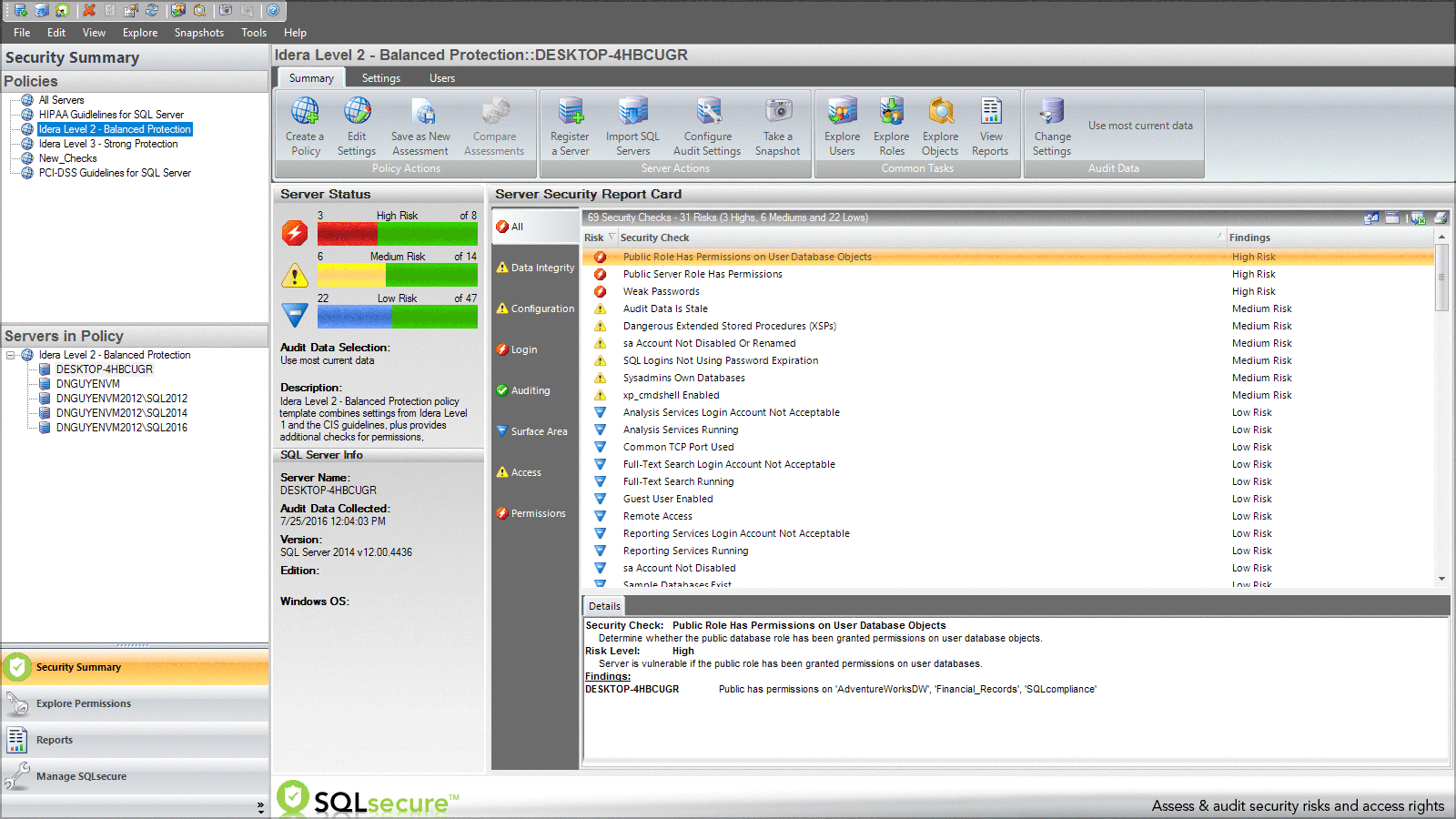Click the Risk column sort arrow

(x=612, y=237)
